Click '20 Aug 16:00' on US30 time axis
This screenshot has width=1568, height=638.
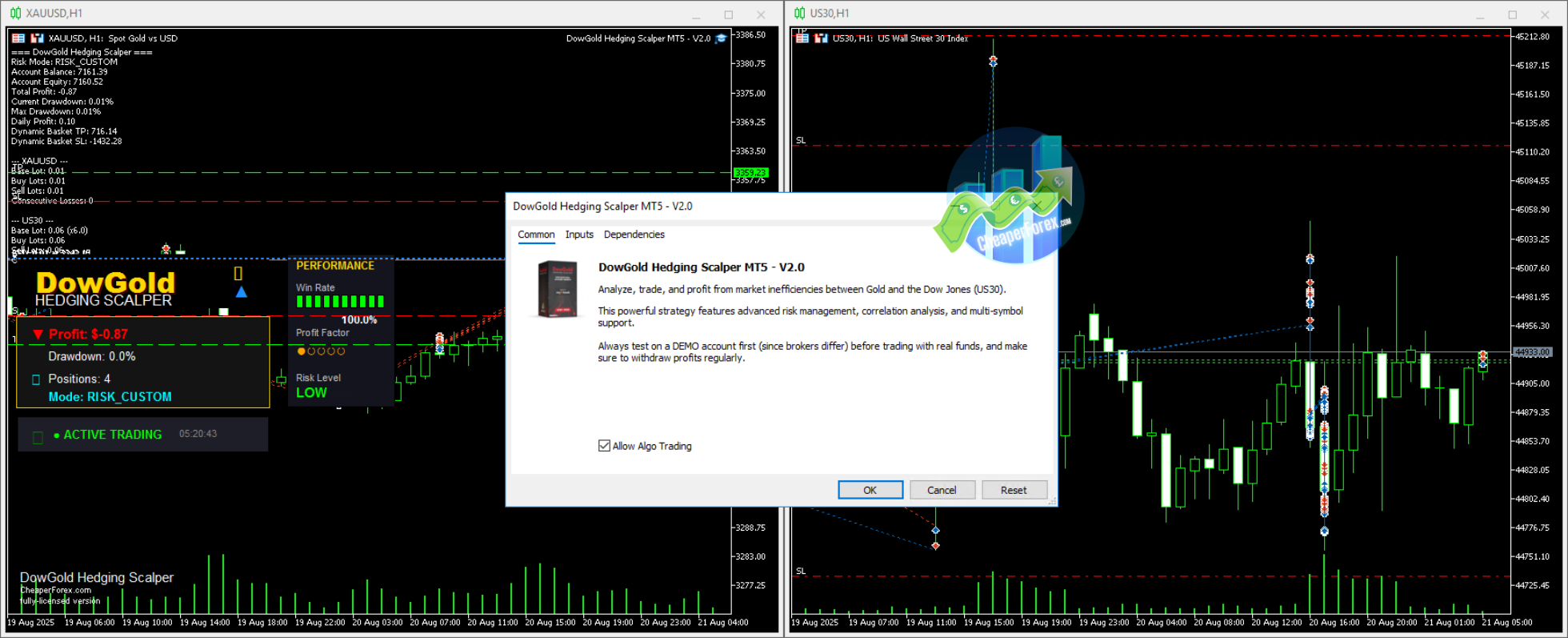1334,622
